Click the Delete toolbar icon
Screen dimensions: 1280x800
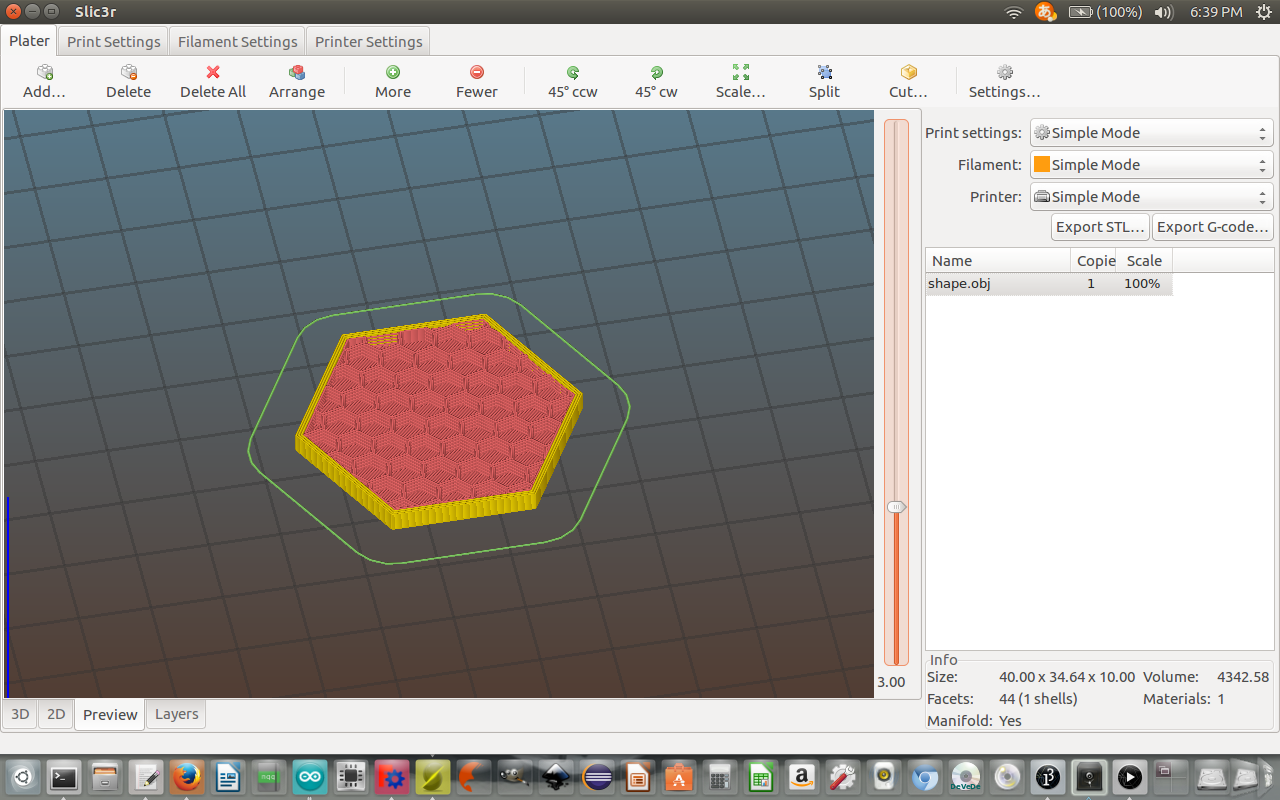click(x=128, y=73)
